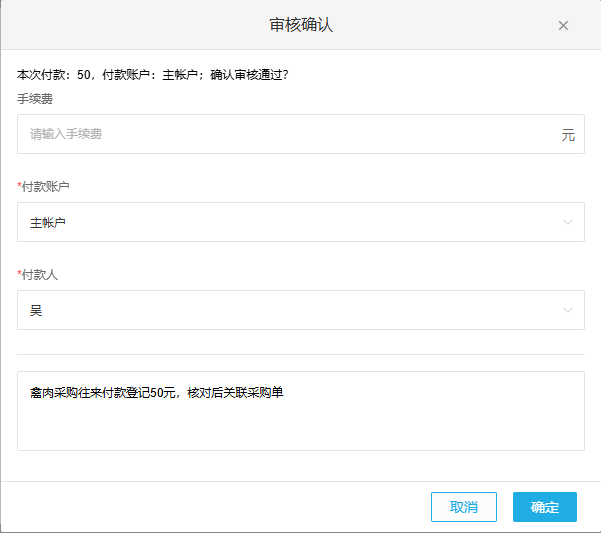601x533 pixels.
Task: Click the 手续费 label
Action: point(35,99)
